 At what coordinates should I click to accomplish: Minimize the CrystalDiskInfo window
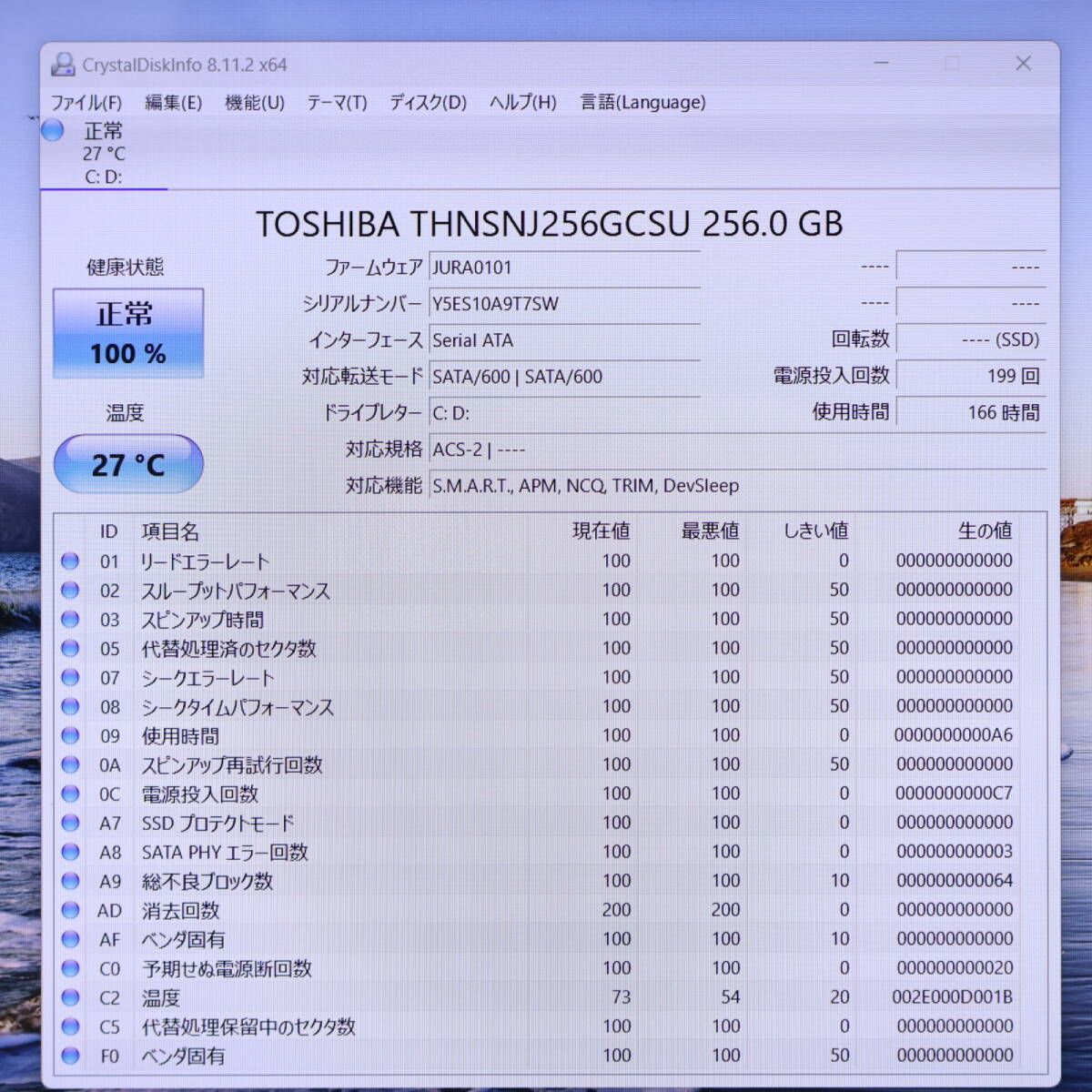pyautogui.click(x=882, y=63)
